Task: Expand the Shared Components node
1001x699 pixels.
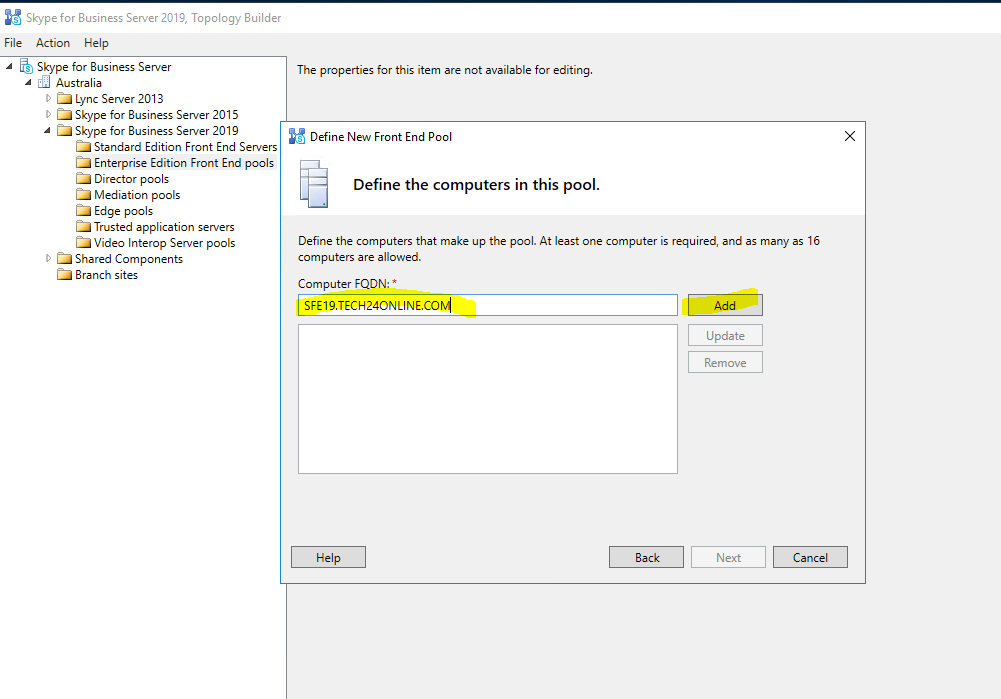Action: [x=48, y=259]
